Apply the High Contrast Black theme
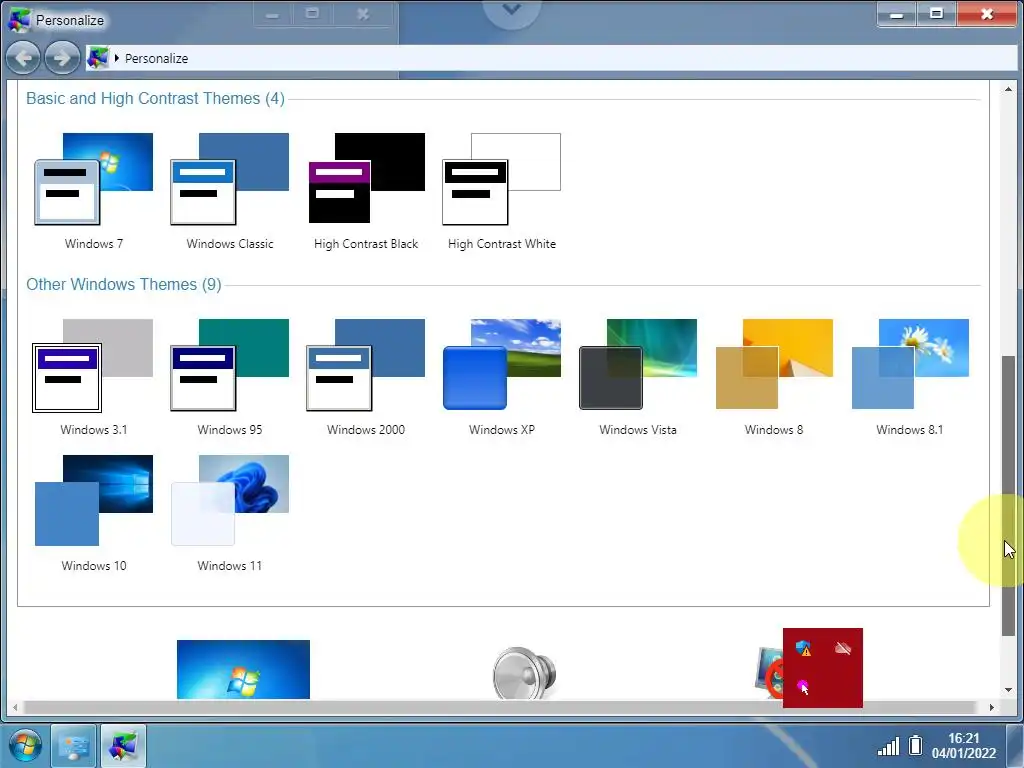The height and width of the screenshot is (768, 1024). pos(366,191)
